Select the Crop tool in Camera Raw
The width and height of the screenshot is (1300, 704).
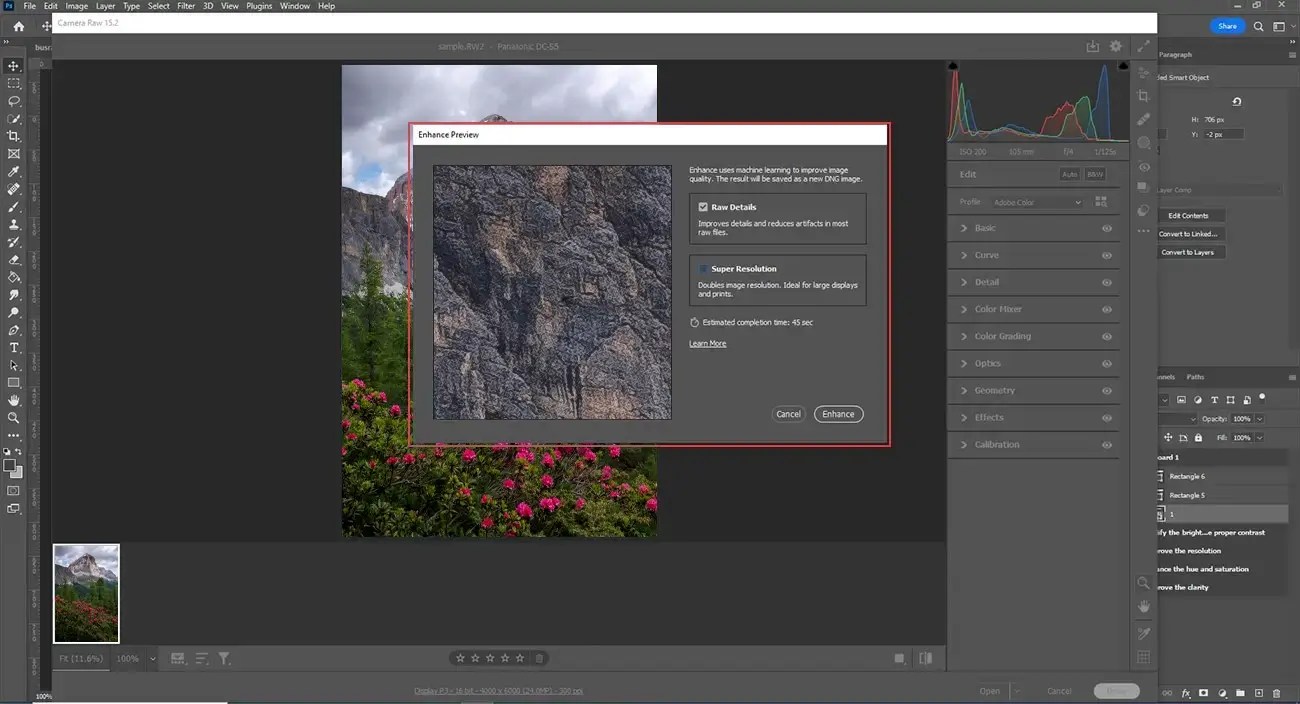click(1143, 96)
